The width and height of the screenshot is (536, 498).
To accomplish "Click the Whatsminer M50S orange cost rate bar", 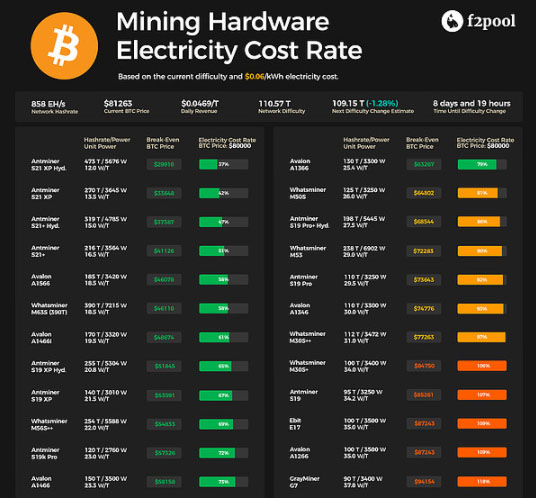I will coord(482,193).
